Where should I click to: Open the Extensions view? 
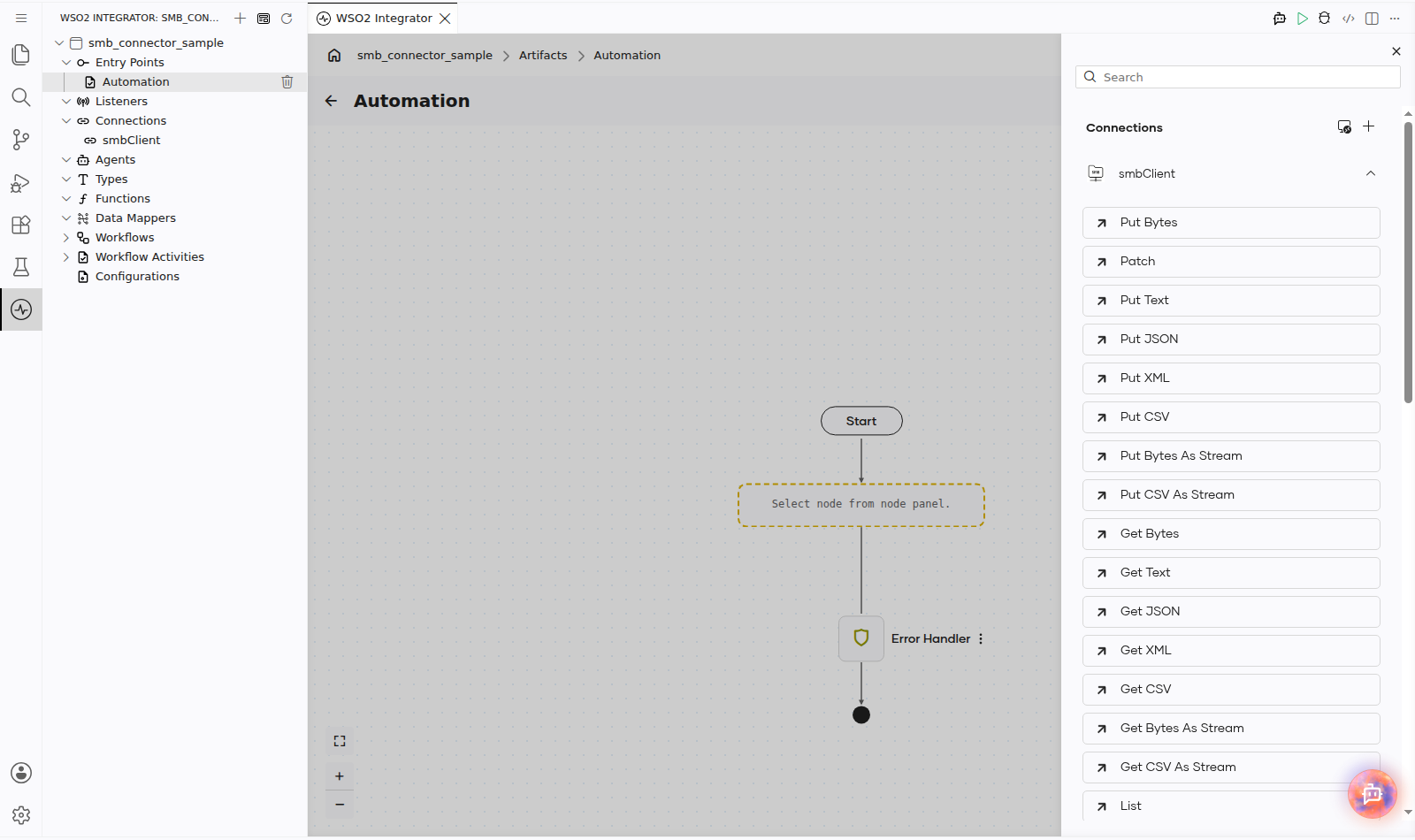point(21,225)
